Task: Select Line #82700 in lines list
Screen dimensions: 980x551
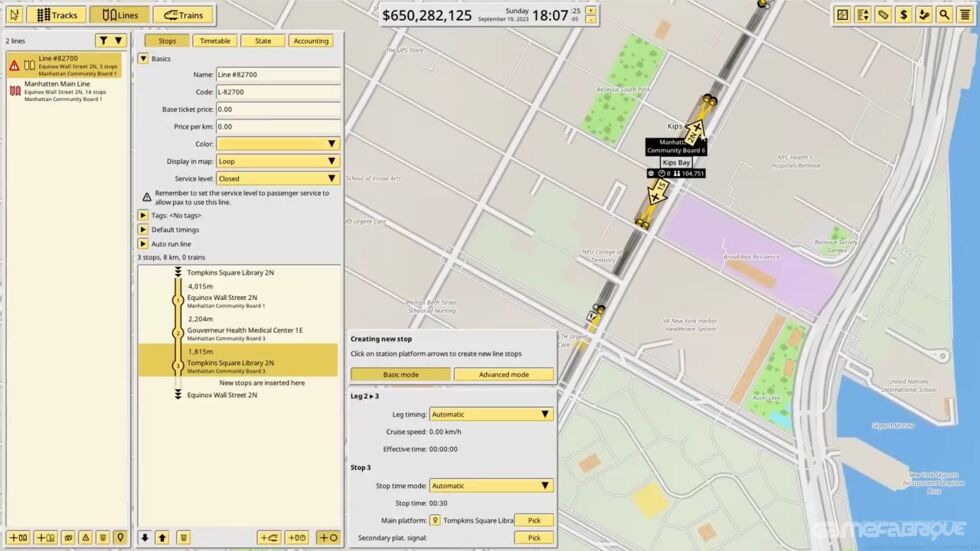Action: point(64,65)
